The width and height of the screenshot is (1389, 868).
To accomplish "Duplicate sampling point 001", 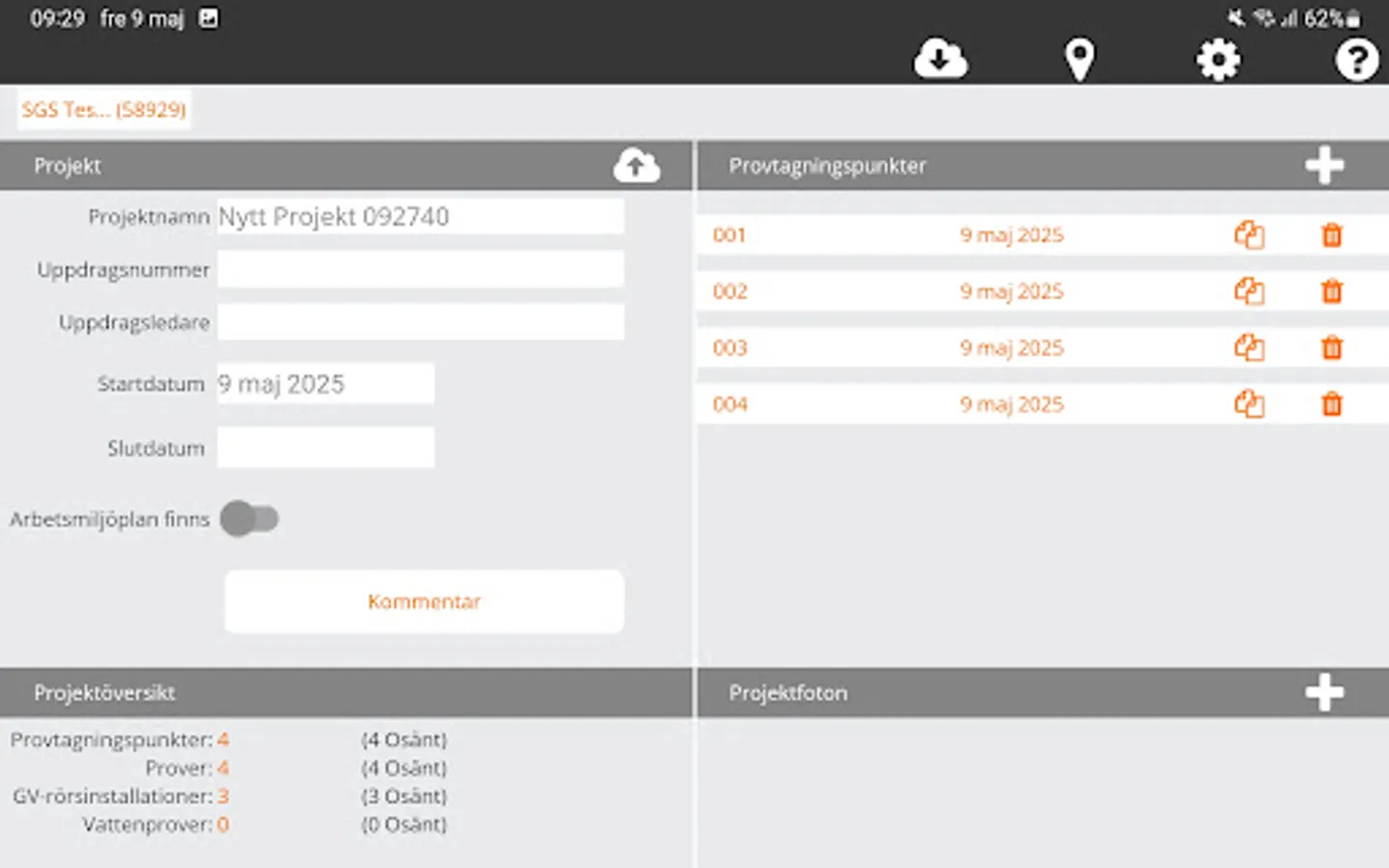I will coord(1250,234).
